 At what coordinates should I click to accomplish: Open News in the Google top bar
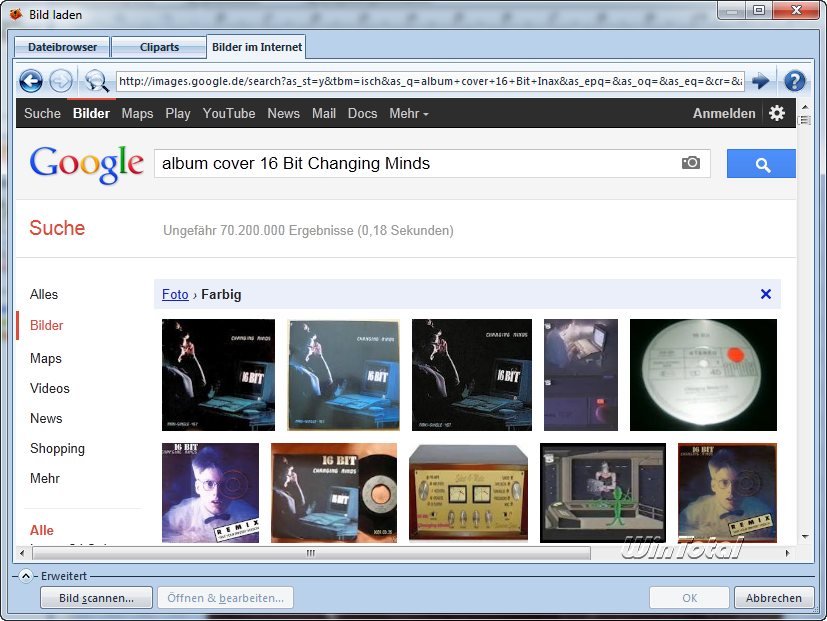(x=283, y=113)
